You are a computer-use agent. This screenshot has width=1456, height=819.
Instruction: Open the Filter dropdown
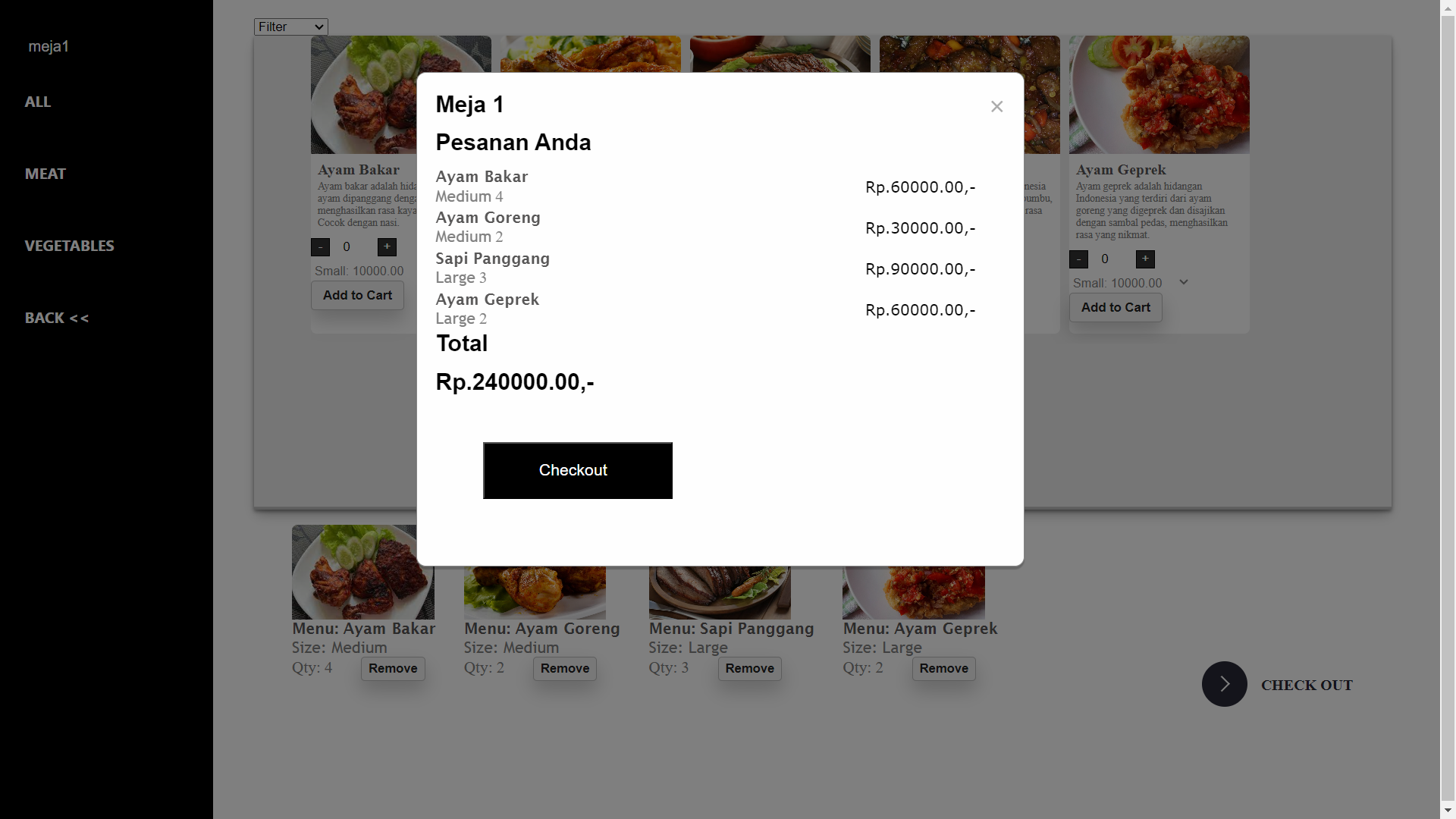[290, 27]
